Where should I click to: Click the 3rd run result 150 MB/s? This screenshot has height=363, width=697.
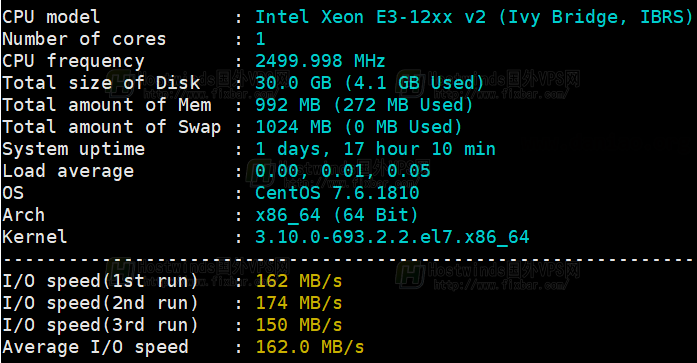[x=299, y=325]
